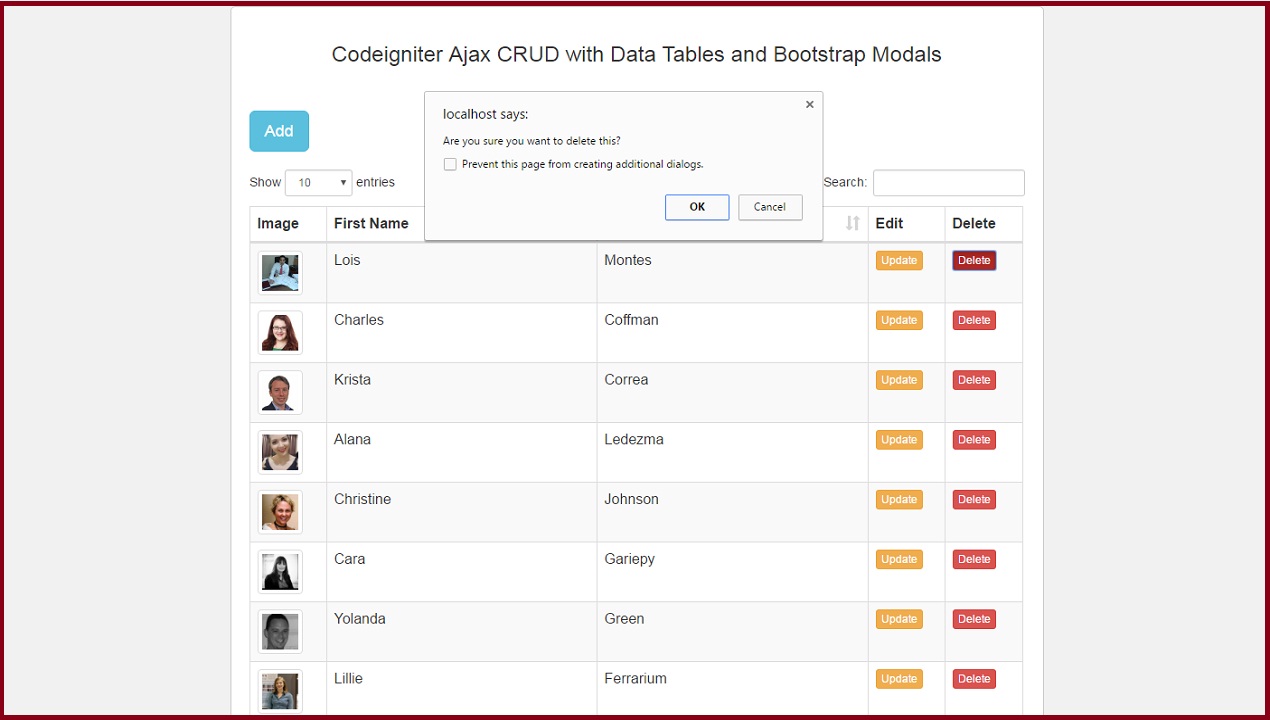Select the last name 'Green'

point(624,619)
